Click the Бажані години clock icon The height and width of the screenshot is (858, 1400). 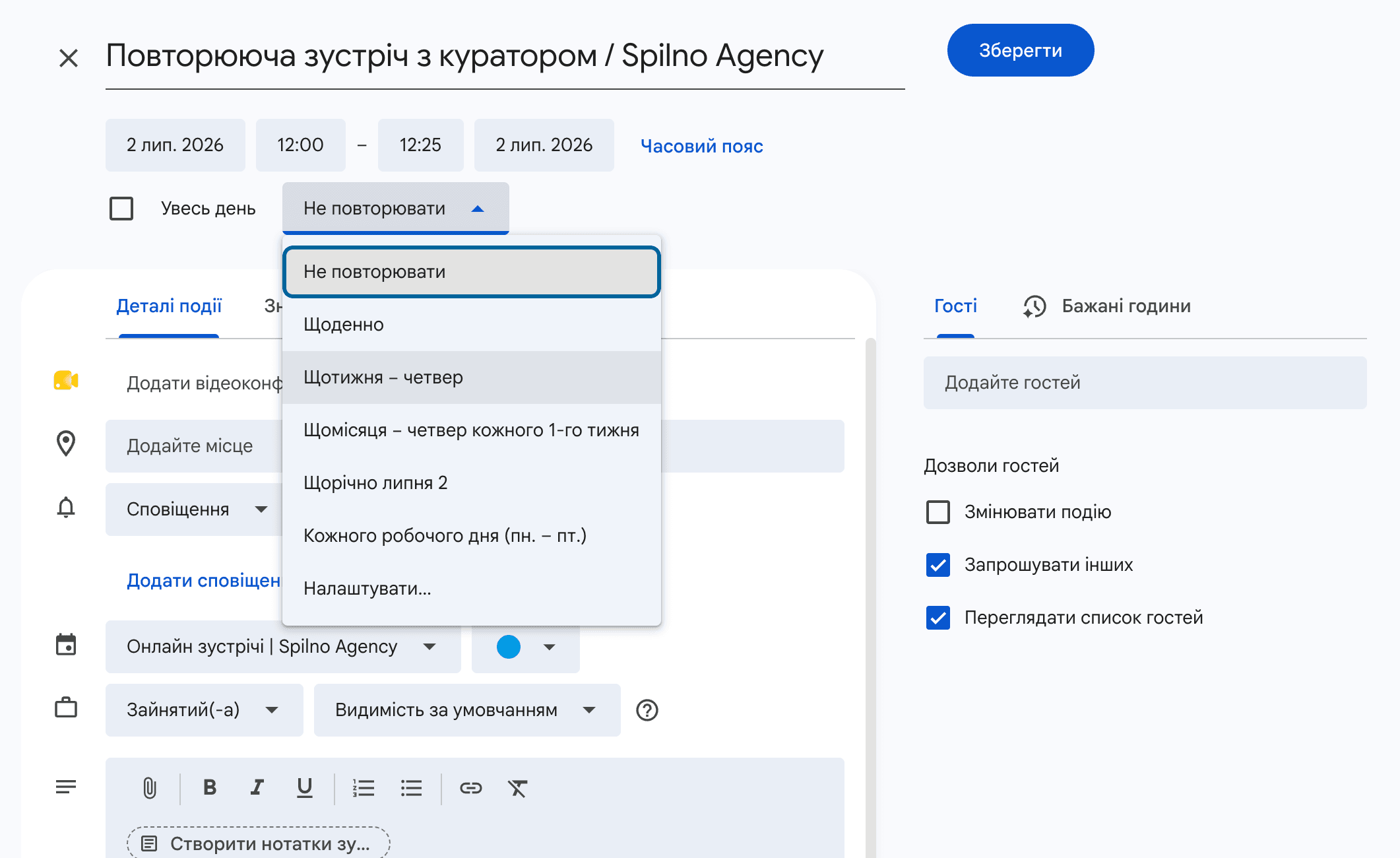[x=1034, y=306]
